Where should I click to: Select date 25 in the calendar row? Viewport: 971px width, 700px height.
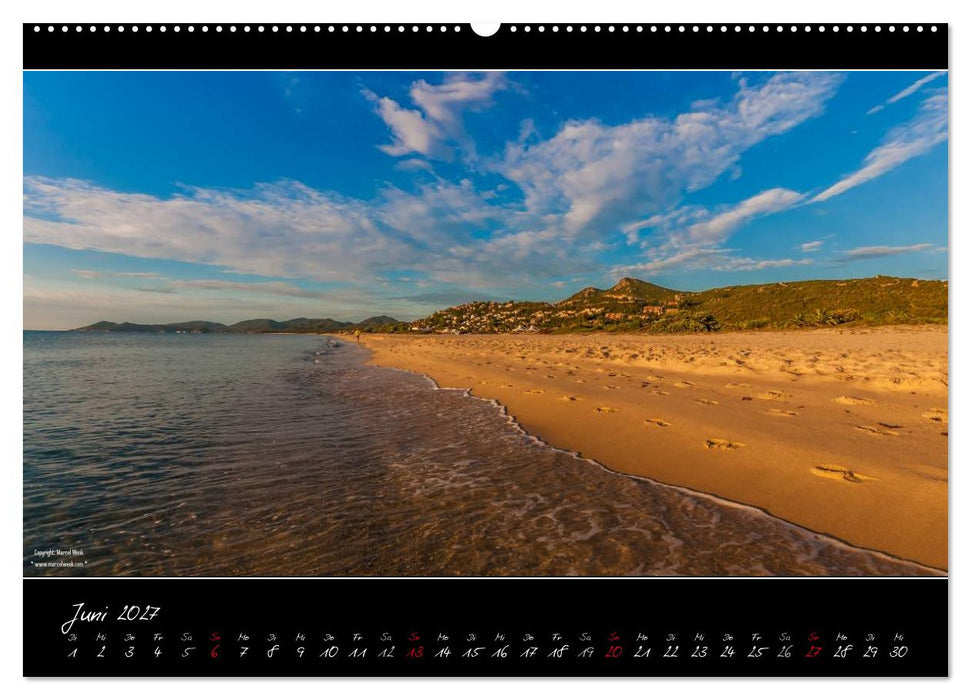point(757,652)
